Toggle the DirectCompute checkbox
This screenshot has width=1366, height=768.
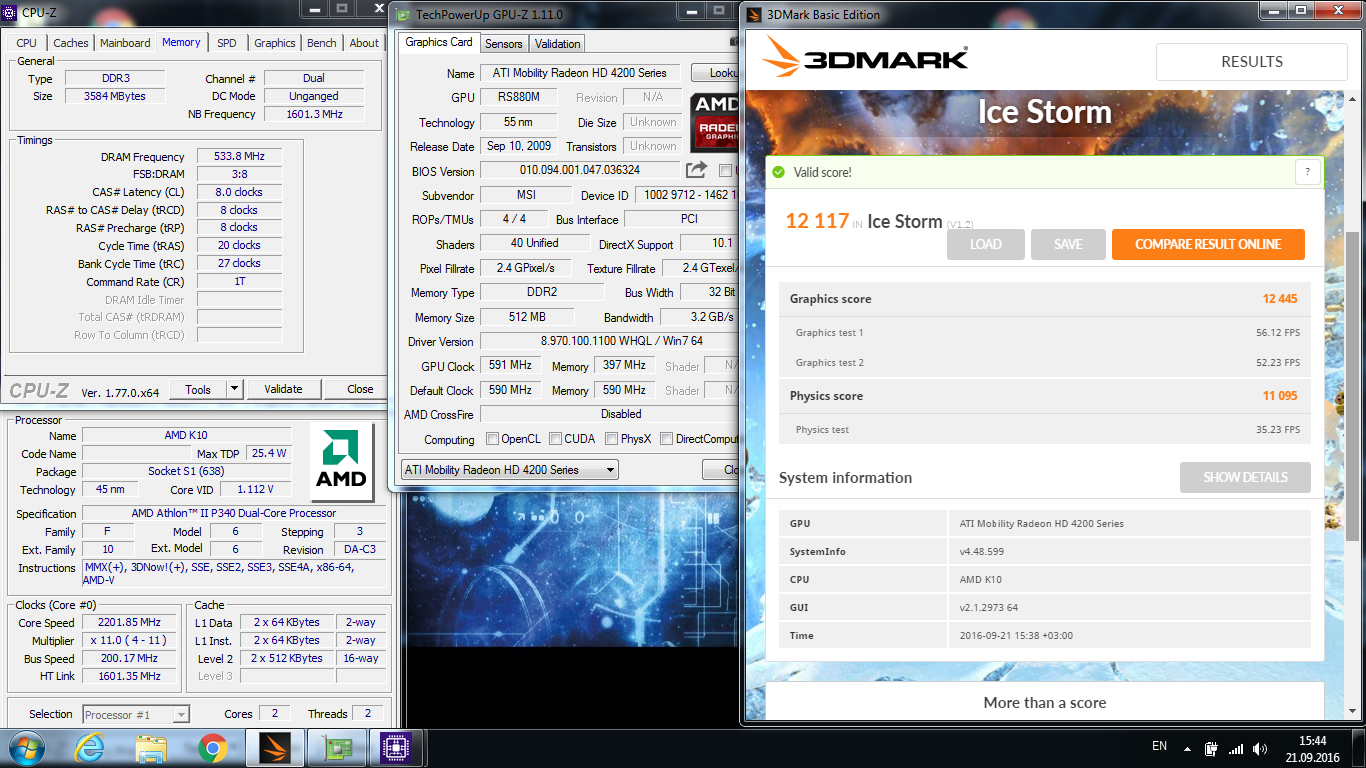(x=666, y=438)
